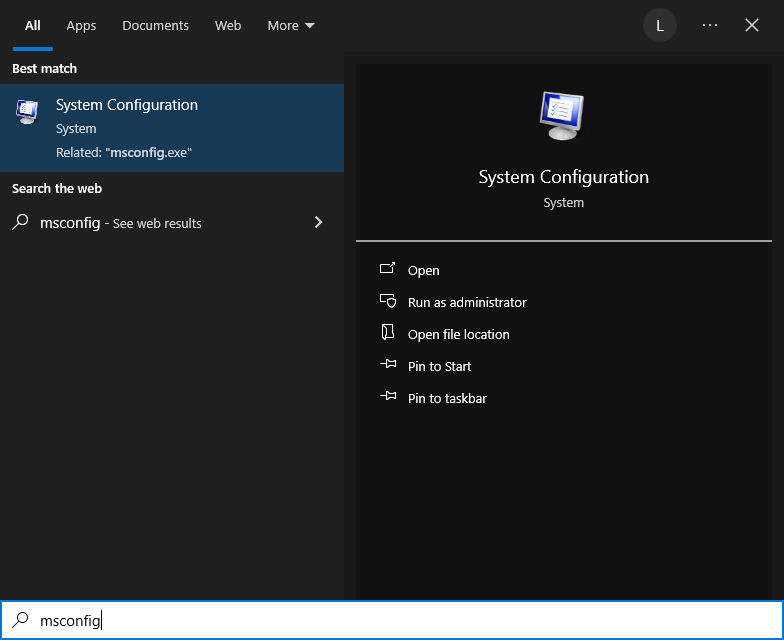Switch to the Documents search tab
This screenshot has width=784, height=640.
coord(156,26)
